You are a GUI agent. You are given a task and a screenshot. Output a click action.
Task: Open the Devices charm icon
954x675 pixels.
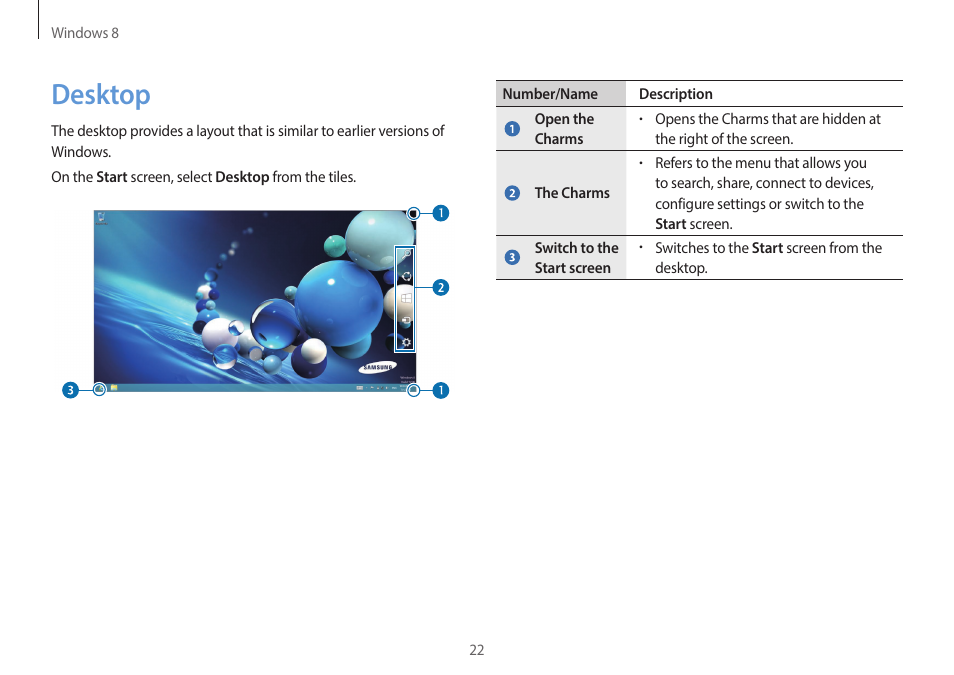click(x=406, y=320)
